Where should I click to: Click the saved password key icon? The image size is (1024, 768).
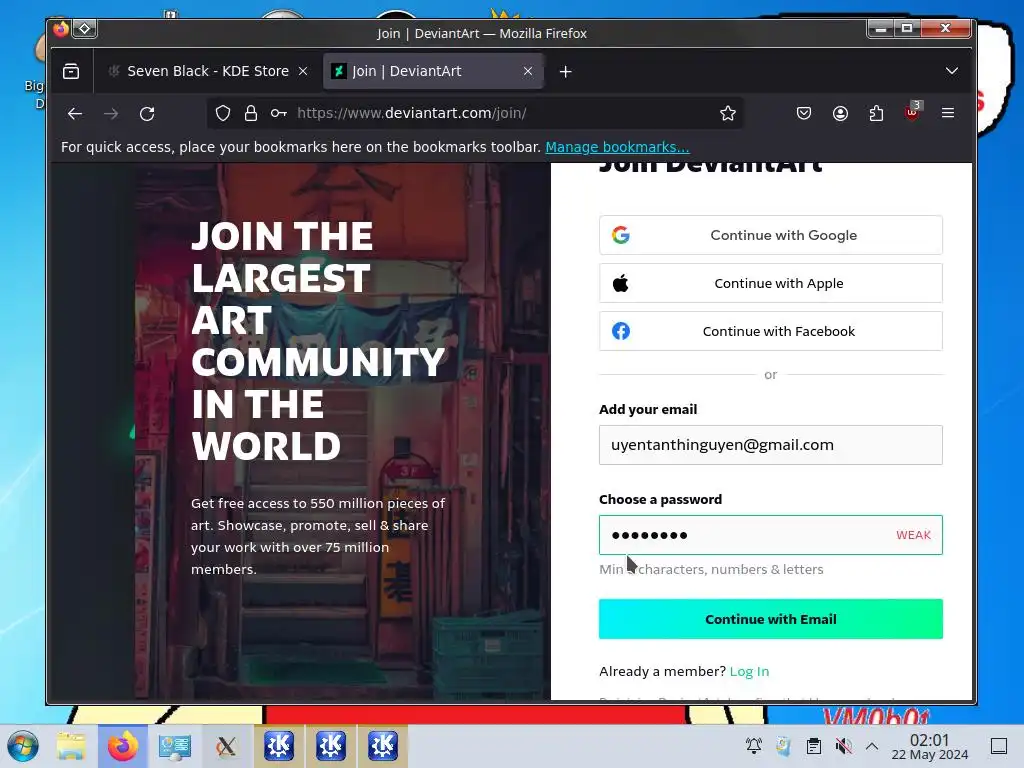(279, 114)
